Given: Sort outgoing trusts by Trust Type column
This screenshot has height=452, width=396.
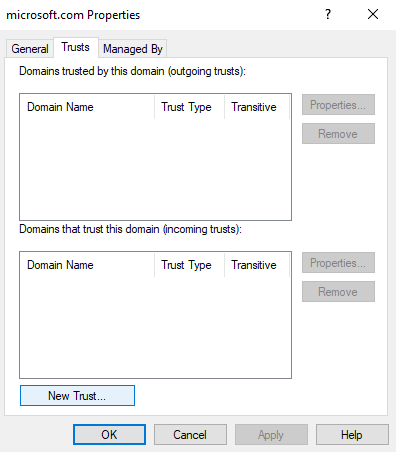Looking at the screenshot, I should (190, 107).
